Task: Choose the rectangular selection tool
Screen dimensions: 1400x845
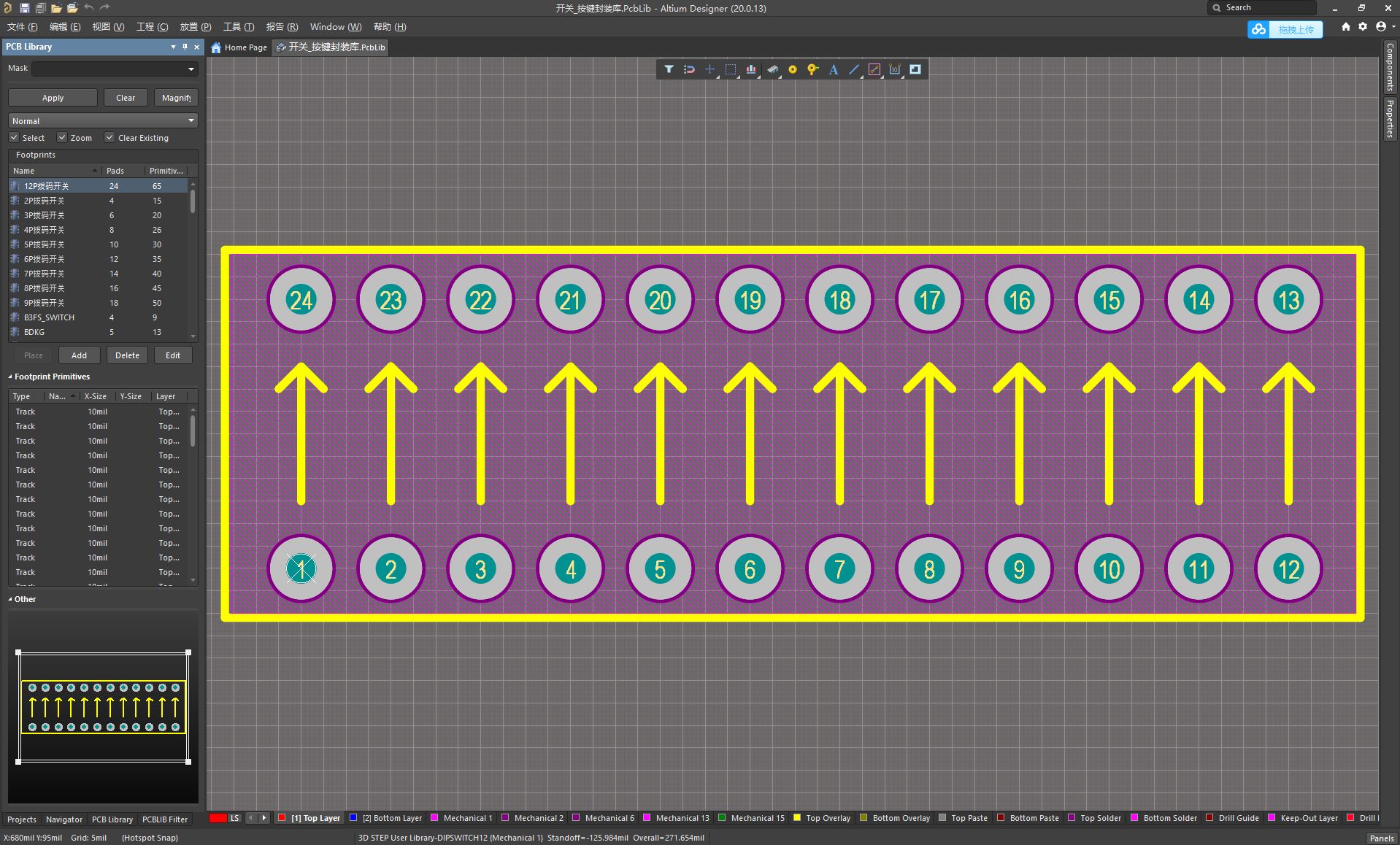Action: [730, 69]
